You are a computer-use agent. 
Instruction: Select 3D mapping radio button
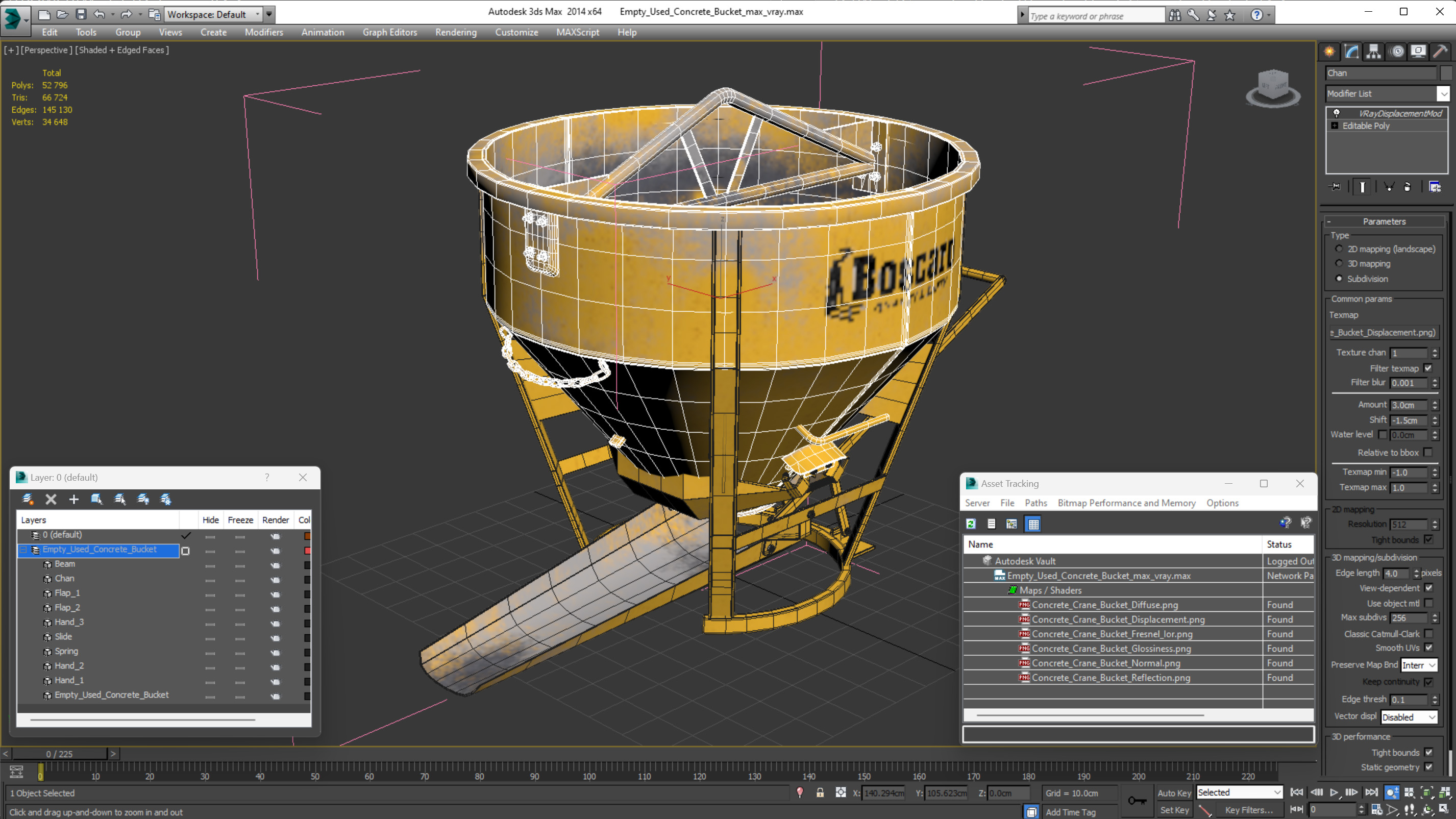[1339, 263]
